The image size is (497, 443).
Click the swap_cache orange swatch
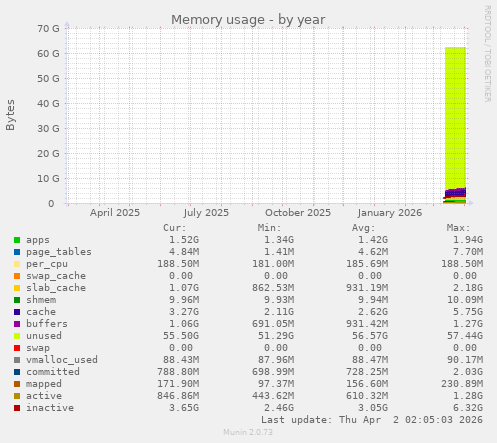point(17,276)
